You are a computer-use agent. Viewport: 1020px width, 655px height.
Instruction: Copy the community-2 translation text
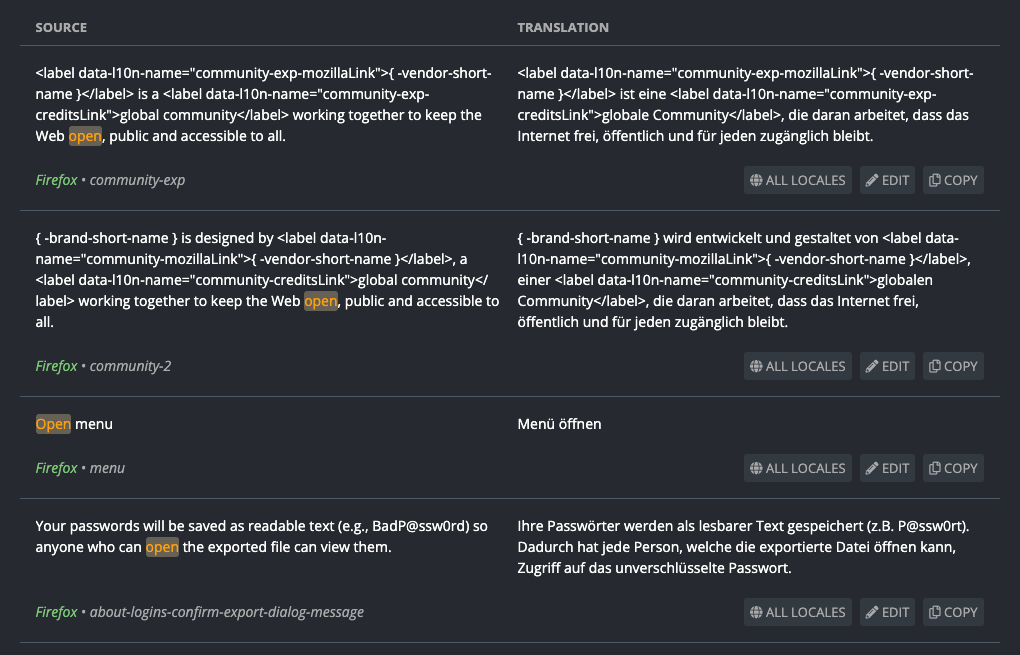[x=953, y=366]
